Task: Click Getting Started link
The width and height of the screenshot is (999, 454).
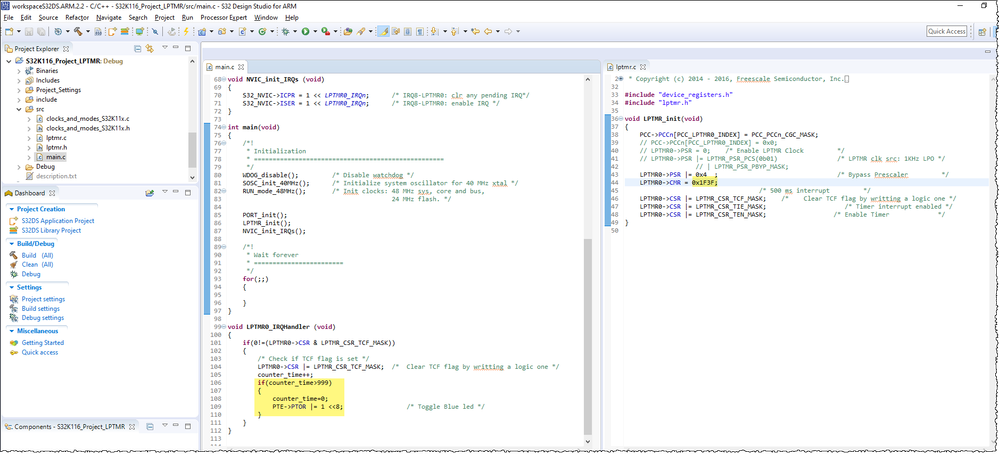Action: click(43, 343)
